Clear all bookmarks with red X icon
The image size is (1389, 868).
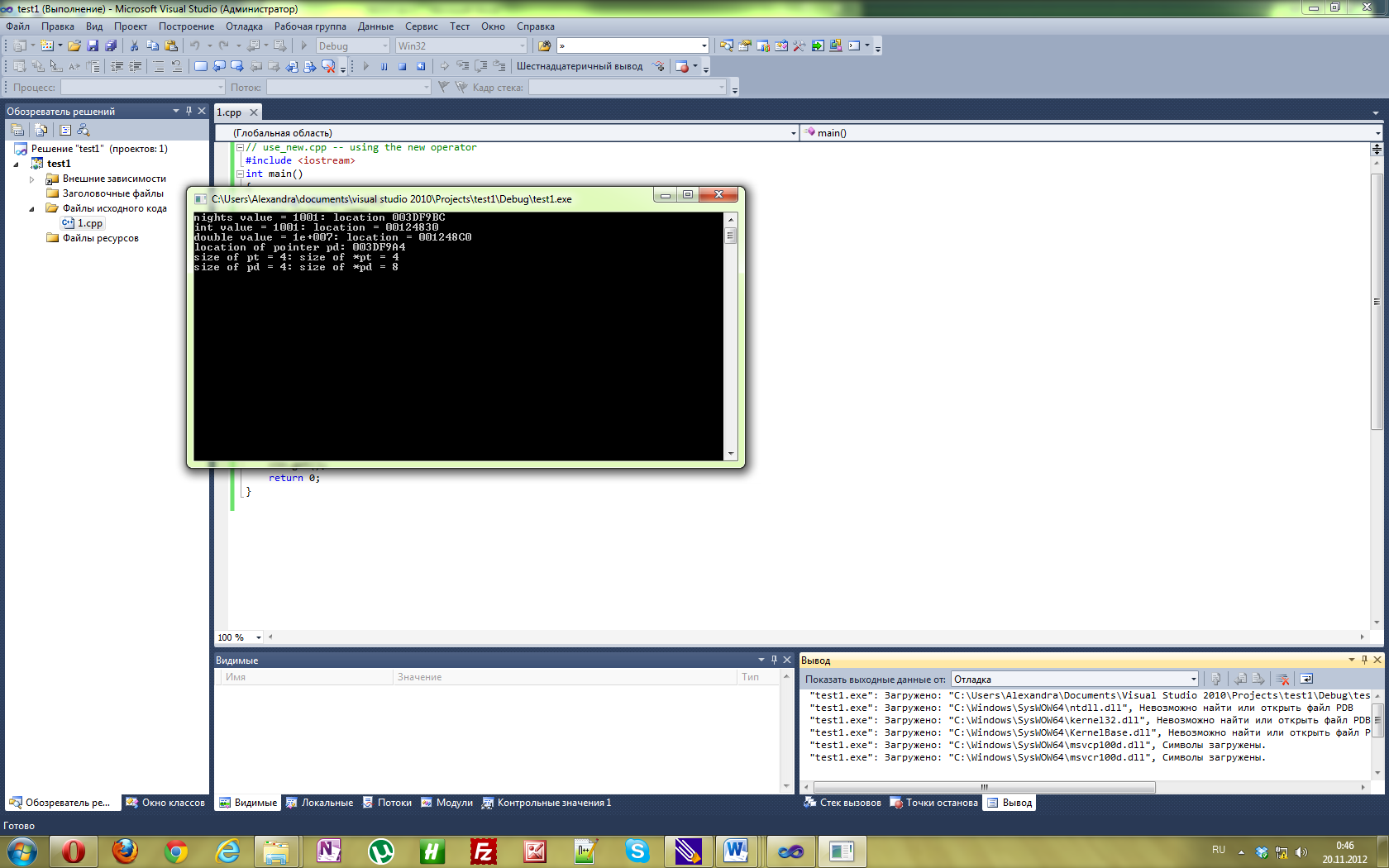pos(328,66)
